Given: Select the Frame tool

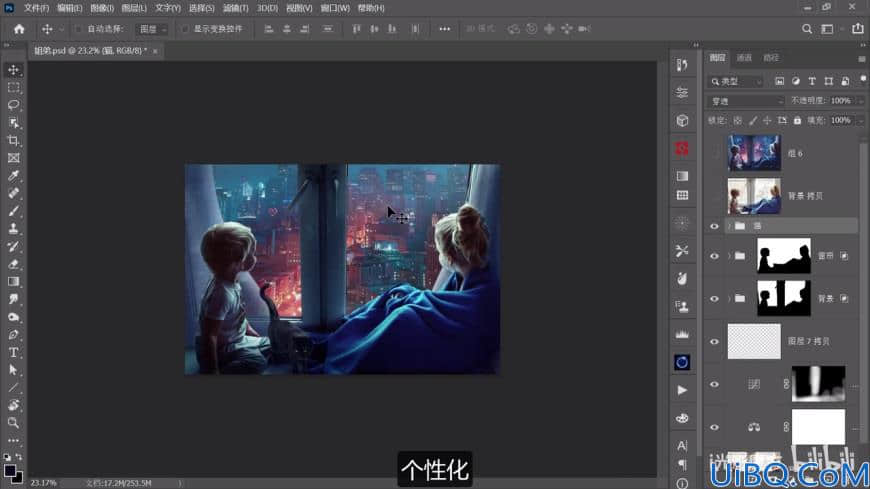Looking at the screenshot, I should 13,158.
